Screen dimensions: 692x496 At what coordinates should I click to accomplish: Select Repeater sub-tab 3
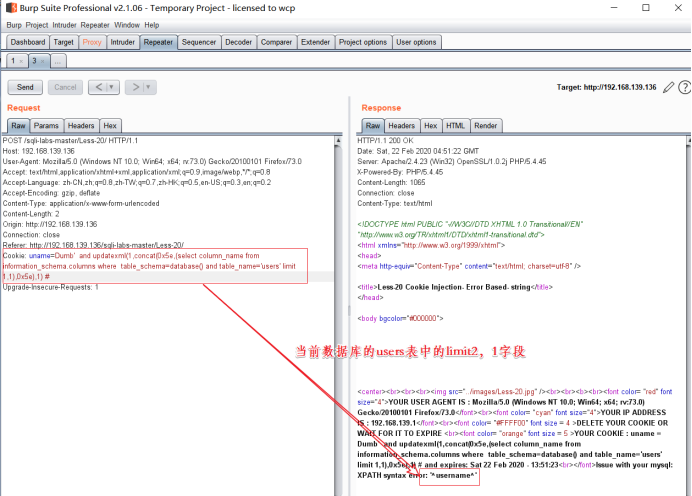pos(34,61)
